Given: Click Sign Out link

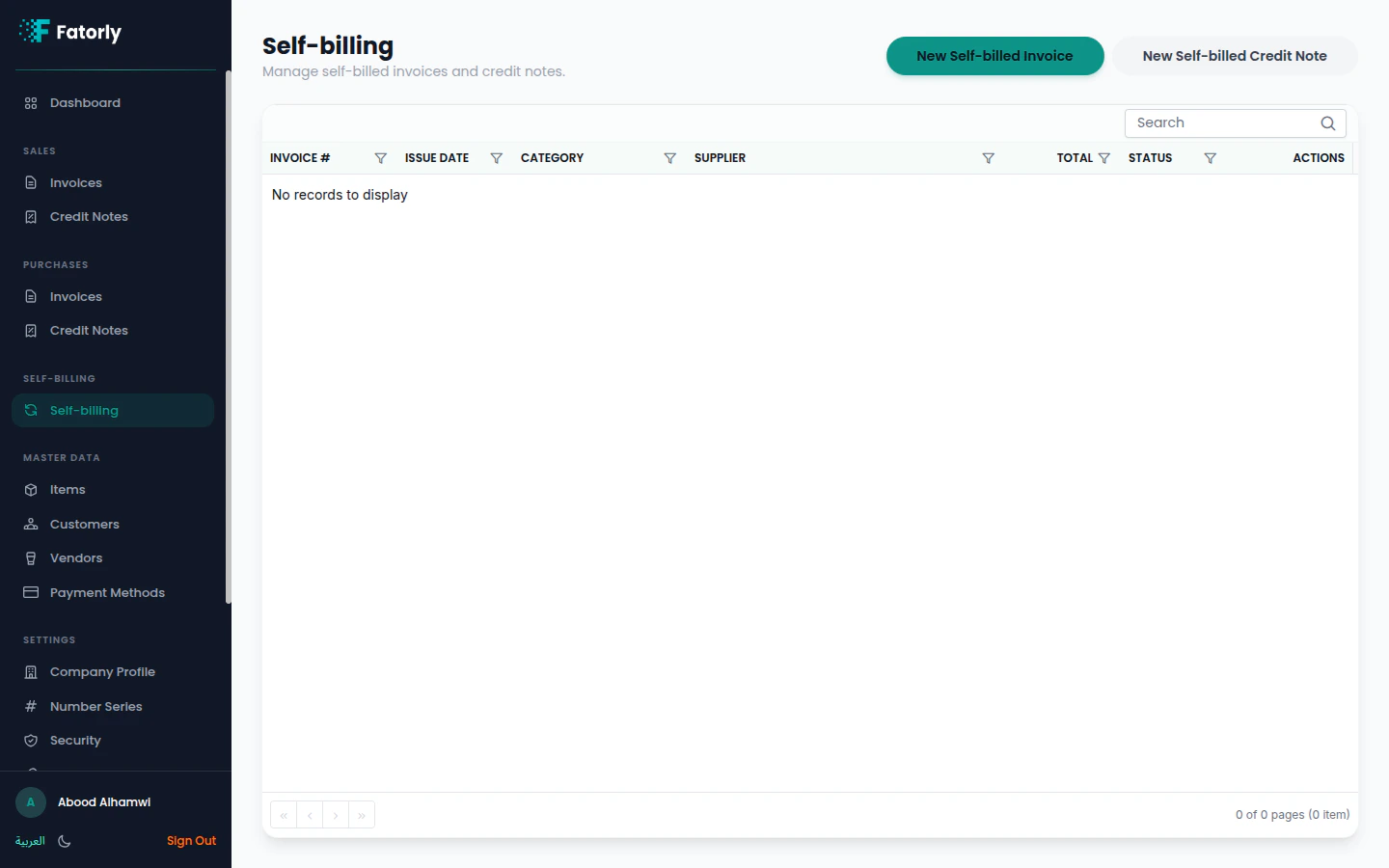Looking at the screenshot, I should [x=191, y=841].
